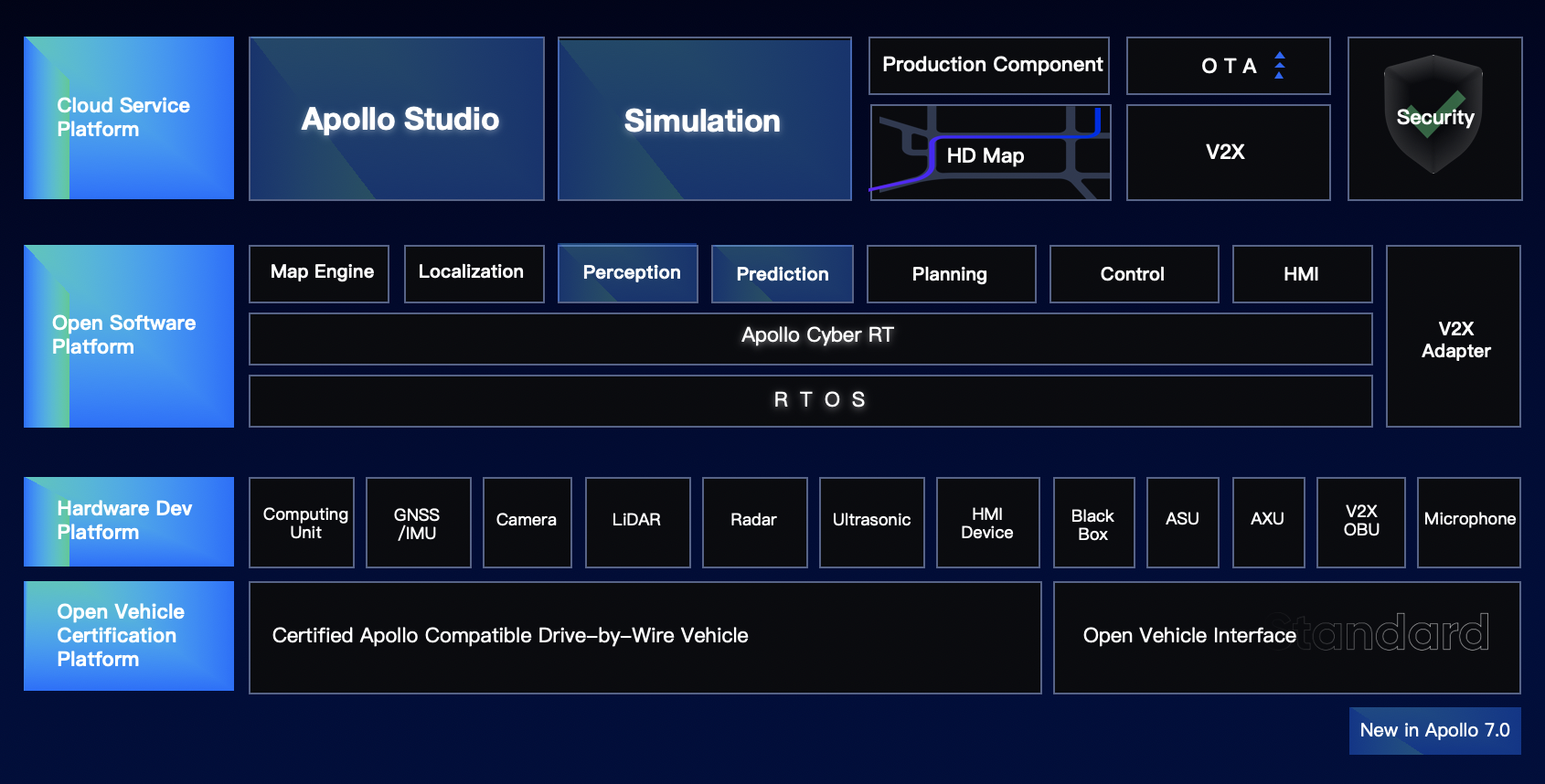Click the Microphone hardware box

pyautogui.click(x=1469, y=523)
